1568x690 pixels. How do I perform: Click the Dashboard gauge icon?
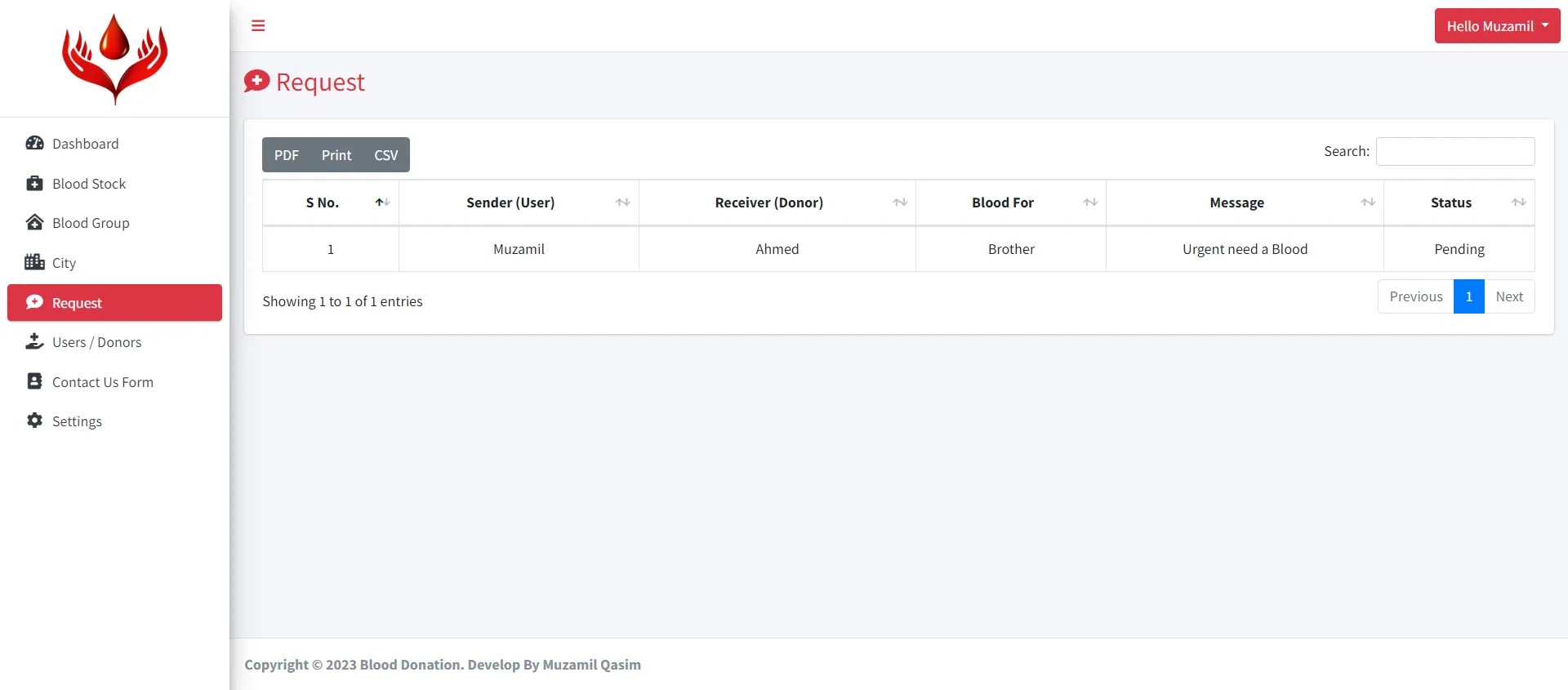pos(34,144)
